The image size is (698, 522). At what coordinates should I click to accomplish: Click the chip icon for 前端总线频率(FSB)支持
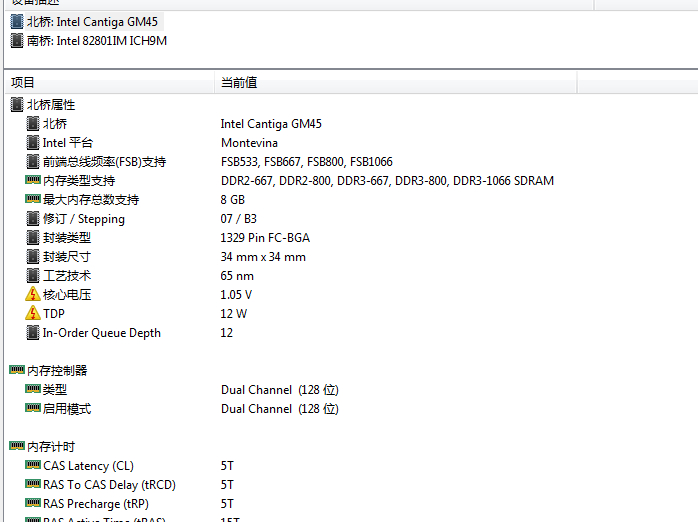pos(32,162)
